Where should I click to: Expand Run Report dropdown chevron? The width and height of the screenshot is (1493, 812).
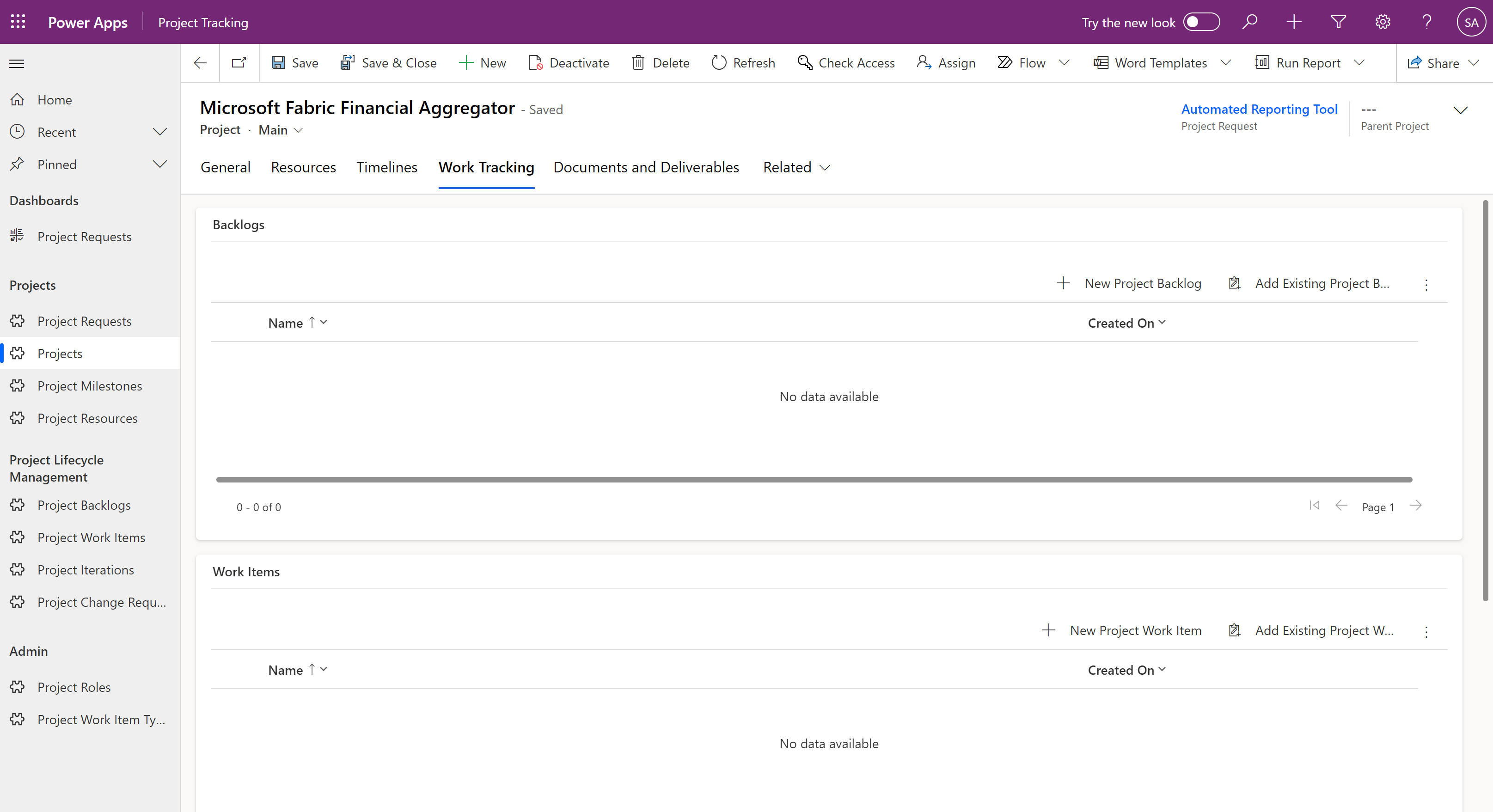(x=1359, y=62)
